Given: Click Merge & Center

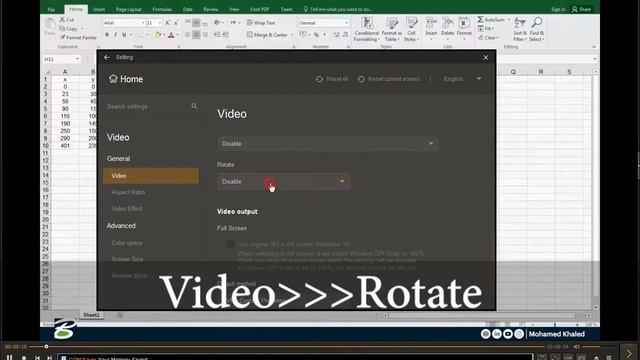Looking at the screenshot, I should 268,35.
